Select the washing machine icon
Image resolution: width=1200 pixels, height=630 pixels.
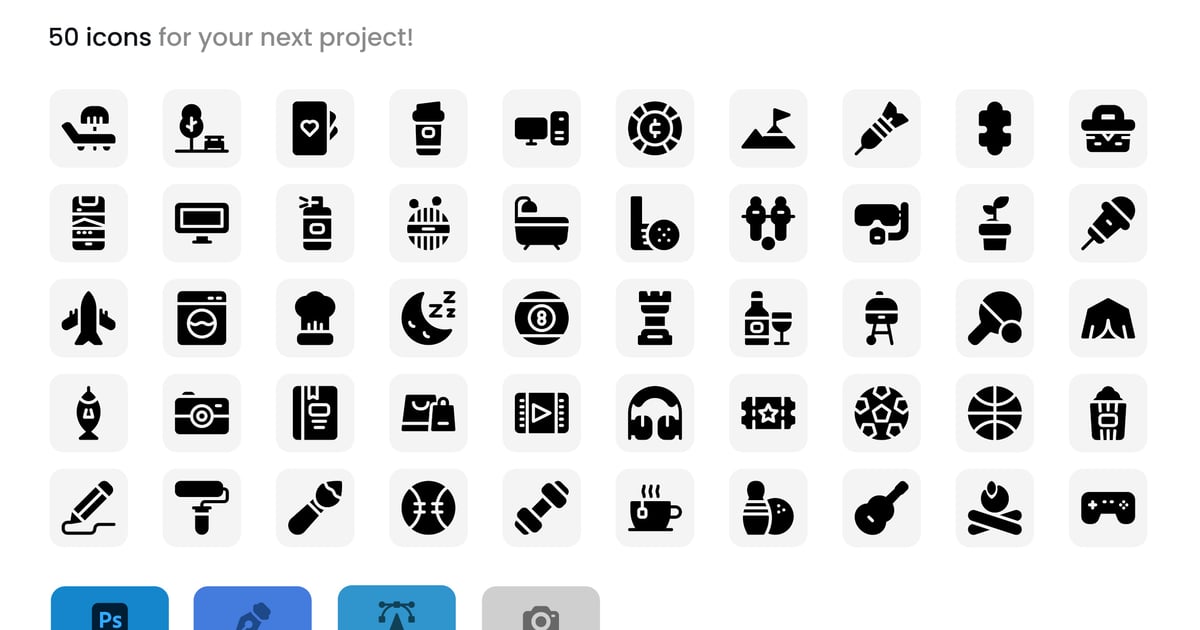pyautogui.click(x=202, y=318)
